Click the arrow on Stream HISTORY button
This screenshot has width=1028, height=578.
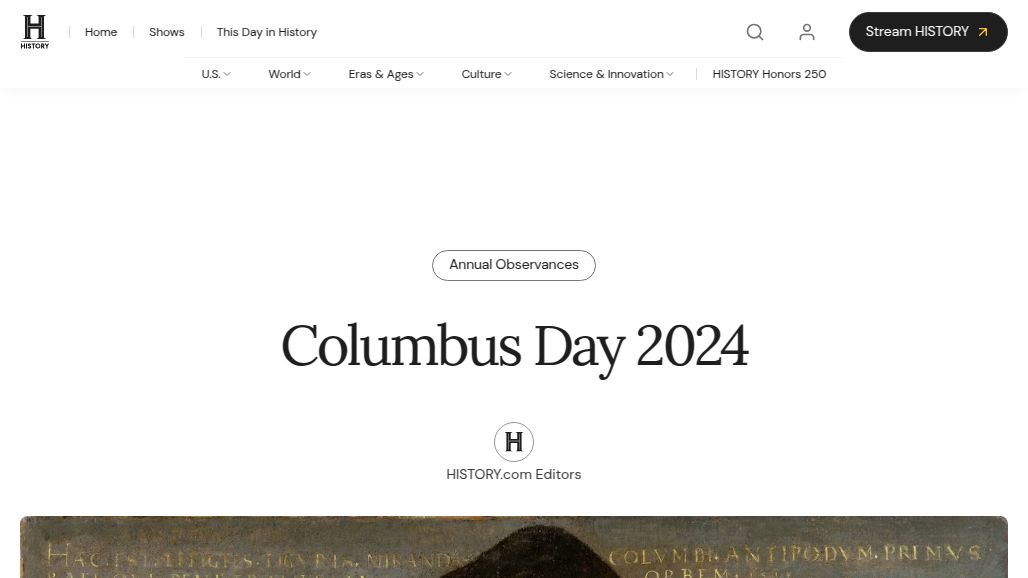point(983,32)
